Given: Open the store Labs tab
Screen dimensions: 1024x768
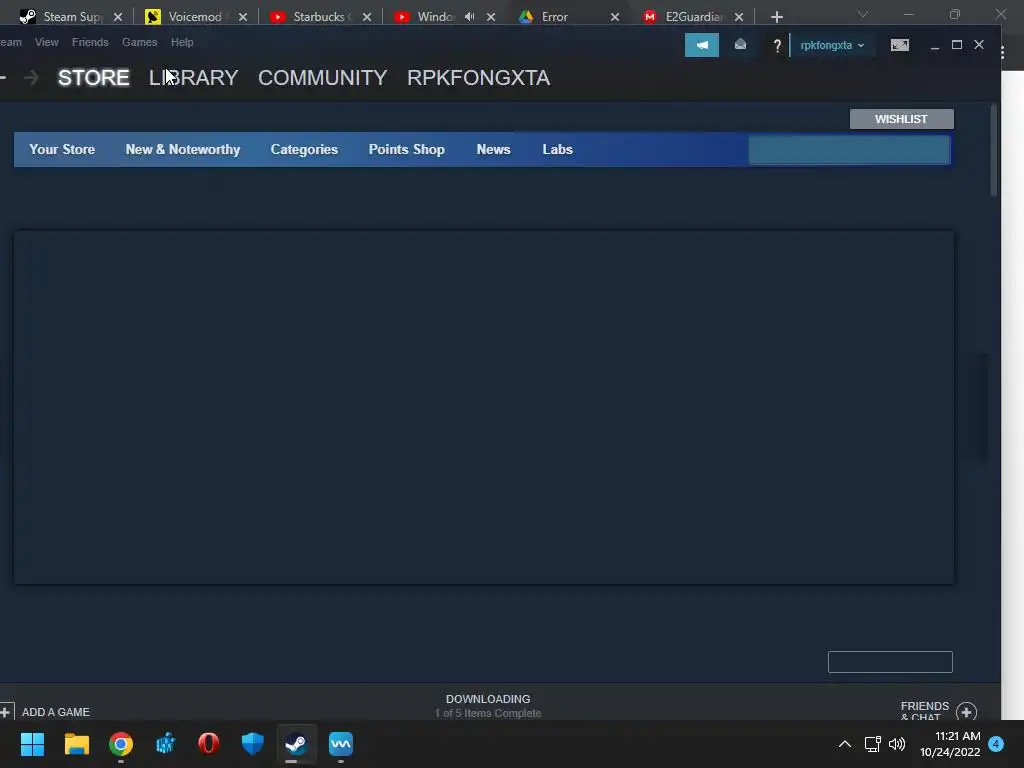Looking at the screenshot, I should coord(557,150).
